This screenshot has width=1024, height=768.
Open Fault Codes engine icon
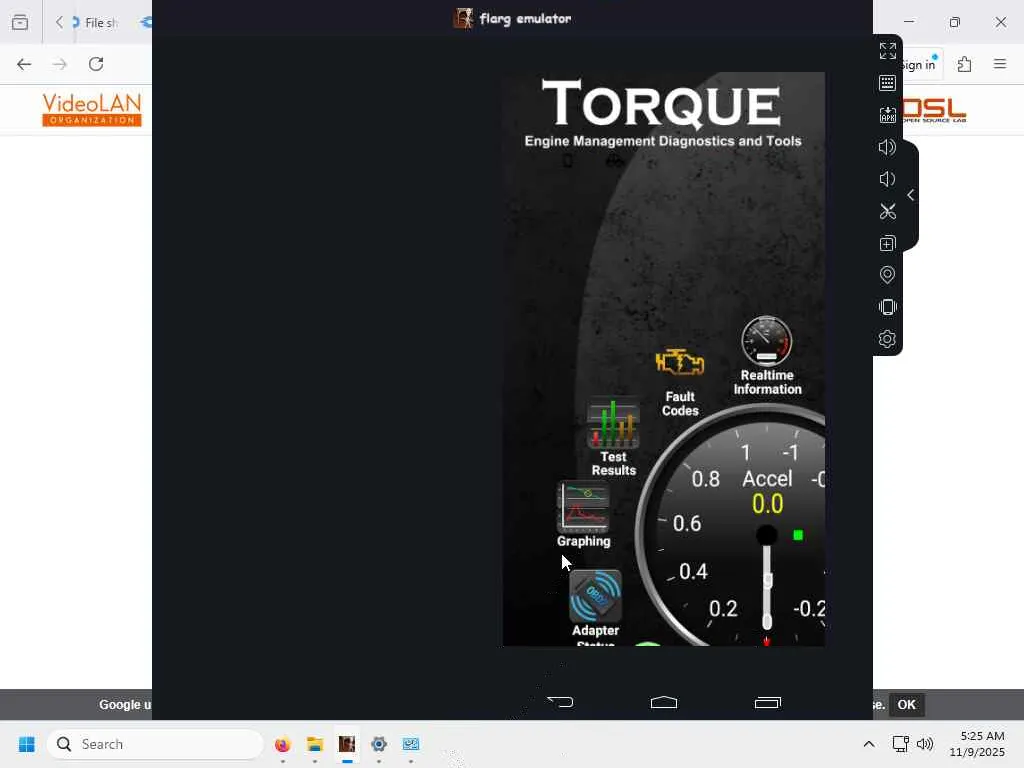tap(680, 362)
